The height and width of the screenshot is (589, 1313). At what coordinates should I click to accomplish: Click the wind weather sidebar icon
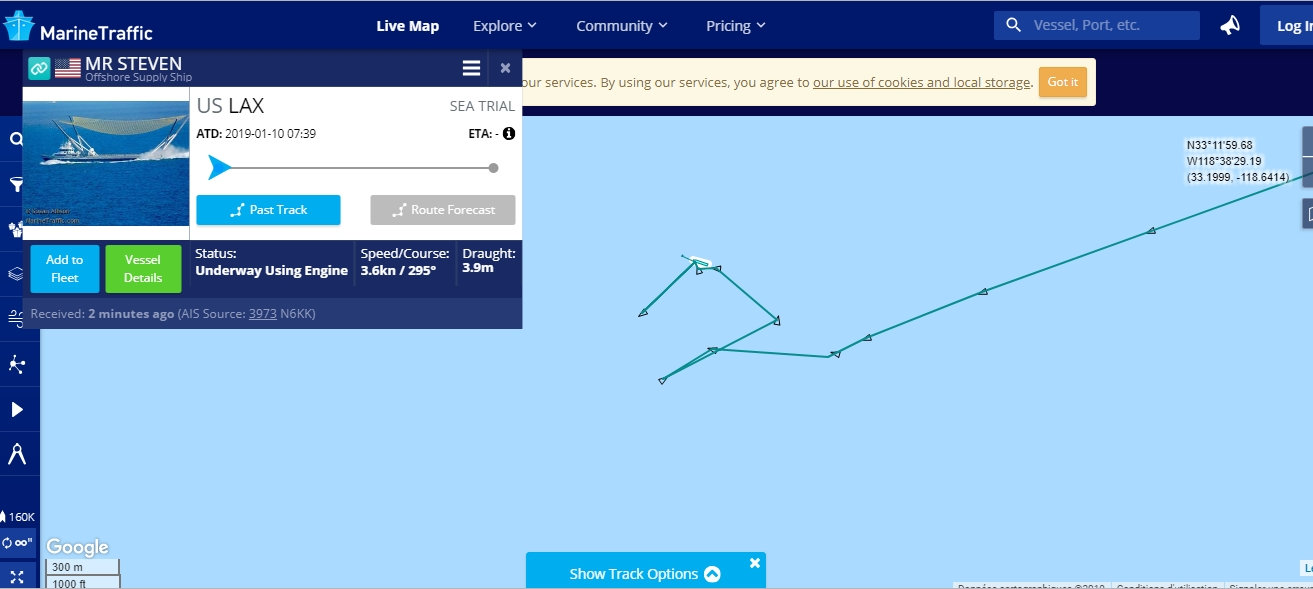(17, 318)
